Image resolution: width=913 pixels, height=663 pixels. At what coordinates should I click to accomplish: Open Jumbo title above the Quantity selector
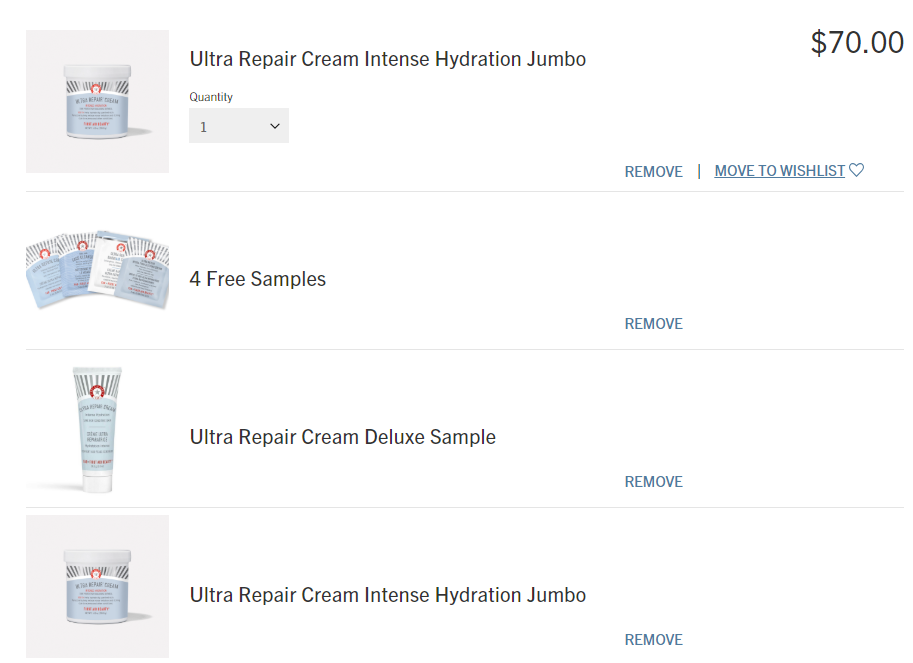click(388, 59)
